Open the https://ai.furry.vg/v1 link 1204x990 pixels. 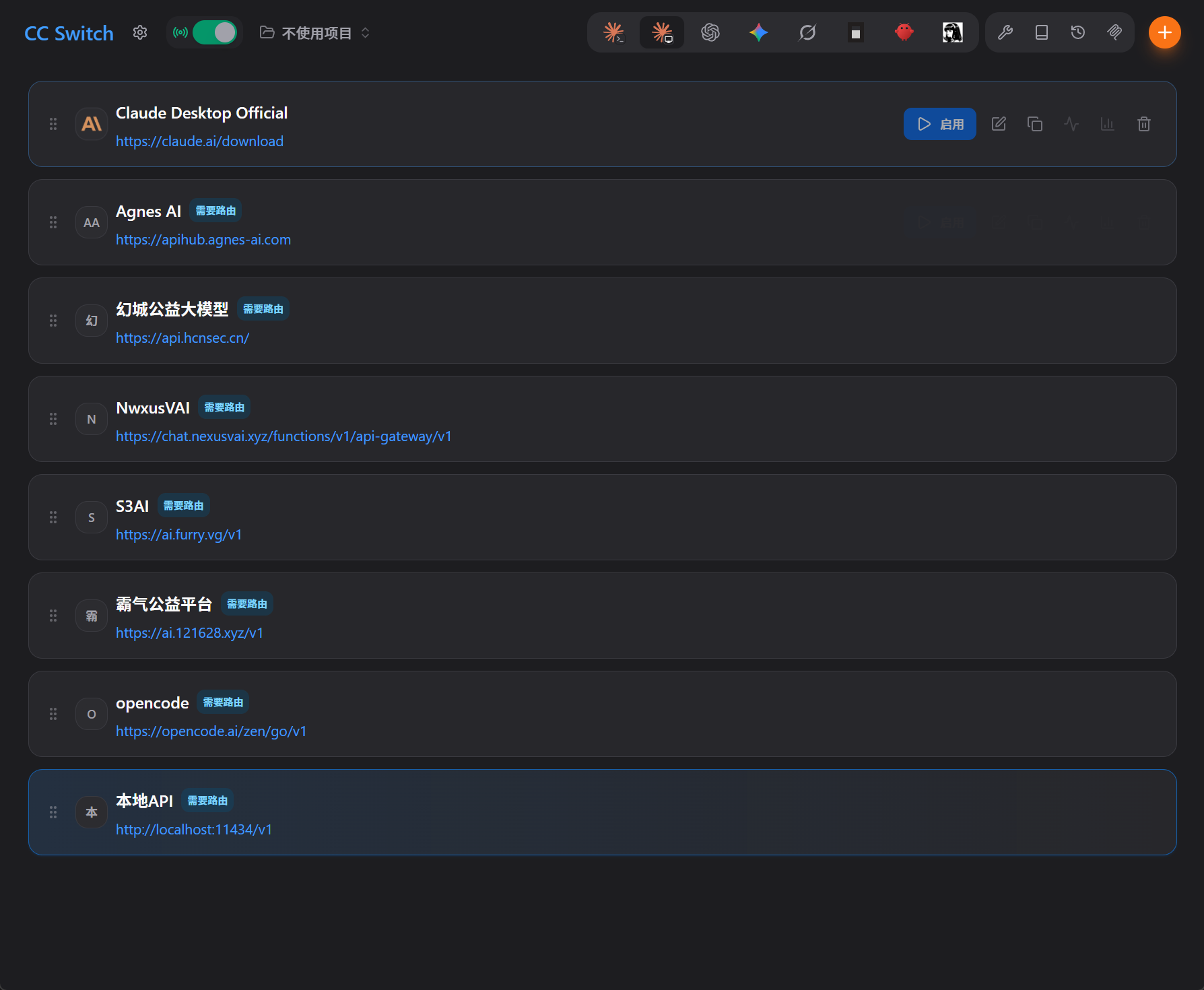[x=178, y=535]
